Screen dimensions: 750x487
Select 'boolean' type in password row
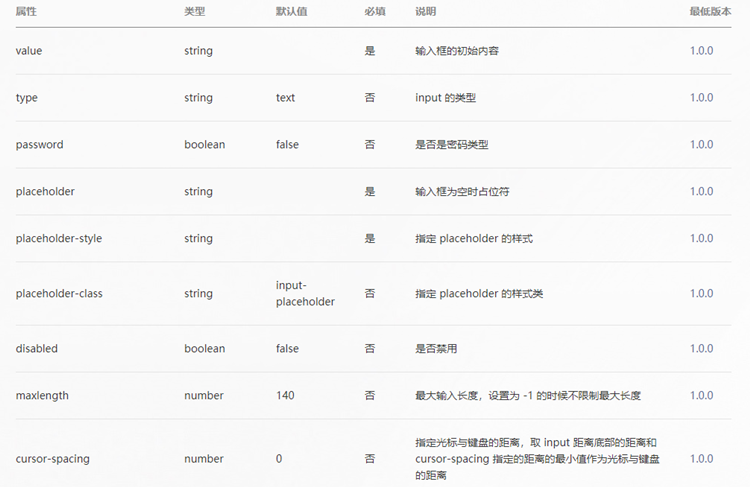tap(205, 144)
